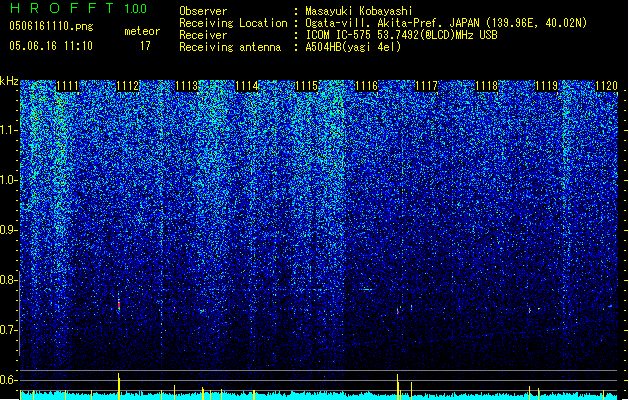
Task: Click the 'Receiving antenna' label
Action: tap(230, 47)
